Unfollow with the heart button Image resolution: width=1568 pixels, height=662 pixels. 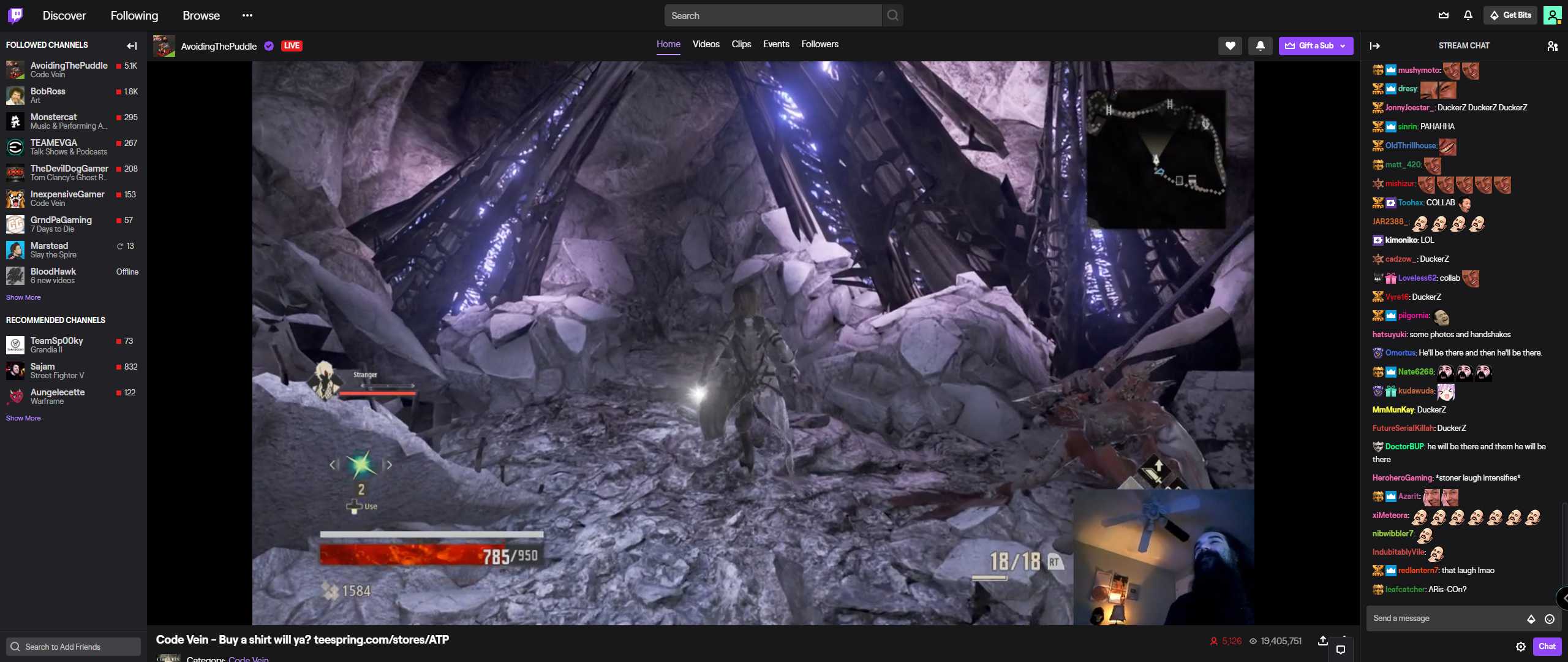(x=1230, y=45)
